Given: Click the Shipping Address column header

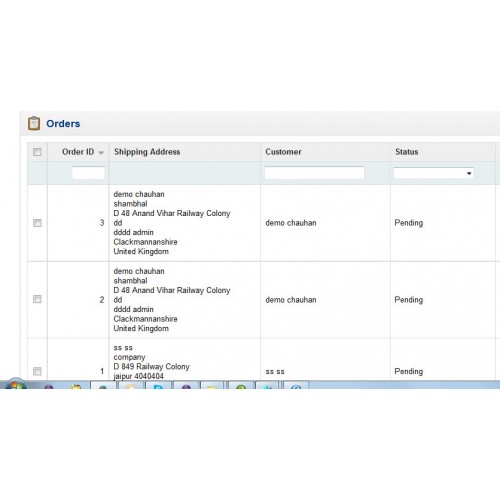Looking at the screenshot, I should [147, 152].
